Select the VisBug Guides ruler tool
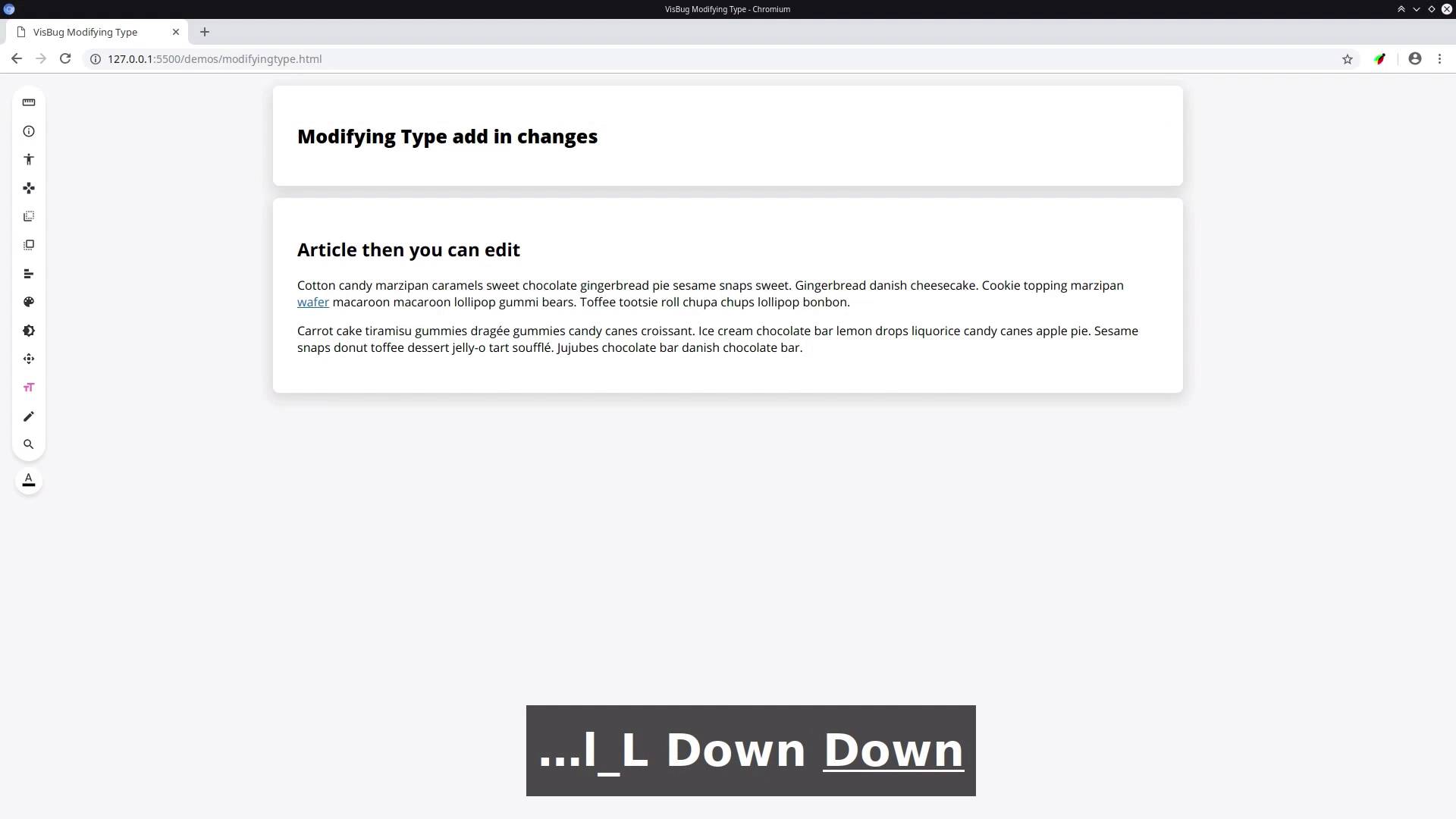The height and width of the screenshot is (819, 1456). 29,102
